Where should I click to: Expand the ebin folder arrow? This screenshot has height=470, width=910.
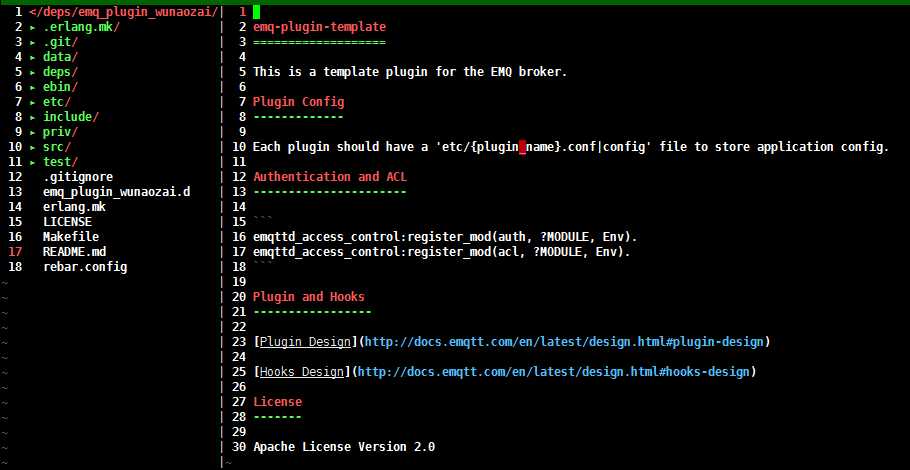32,87
